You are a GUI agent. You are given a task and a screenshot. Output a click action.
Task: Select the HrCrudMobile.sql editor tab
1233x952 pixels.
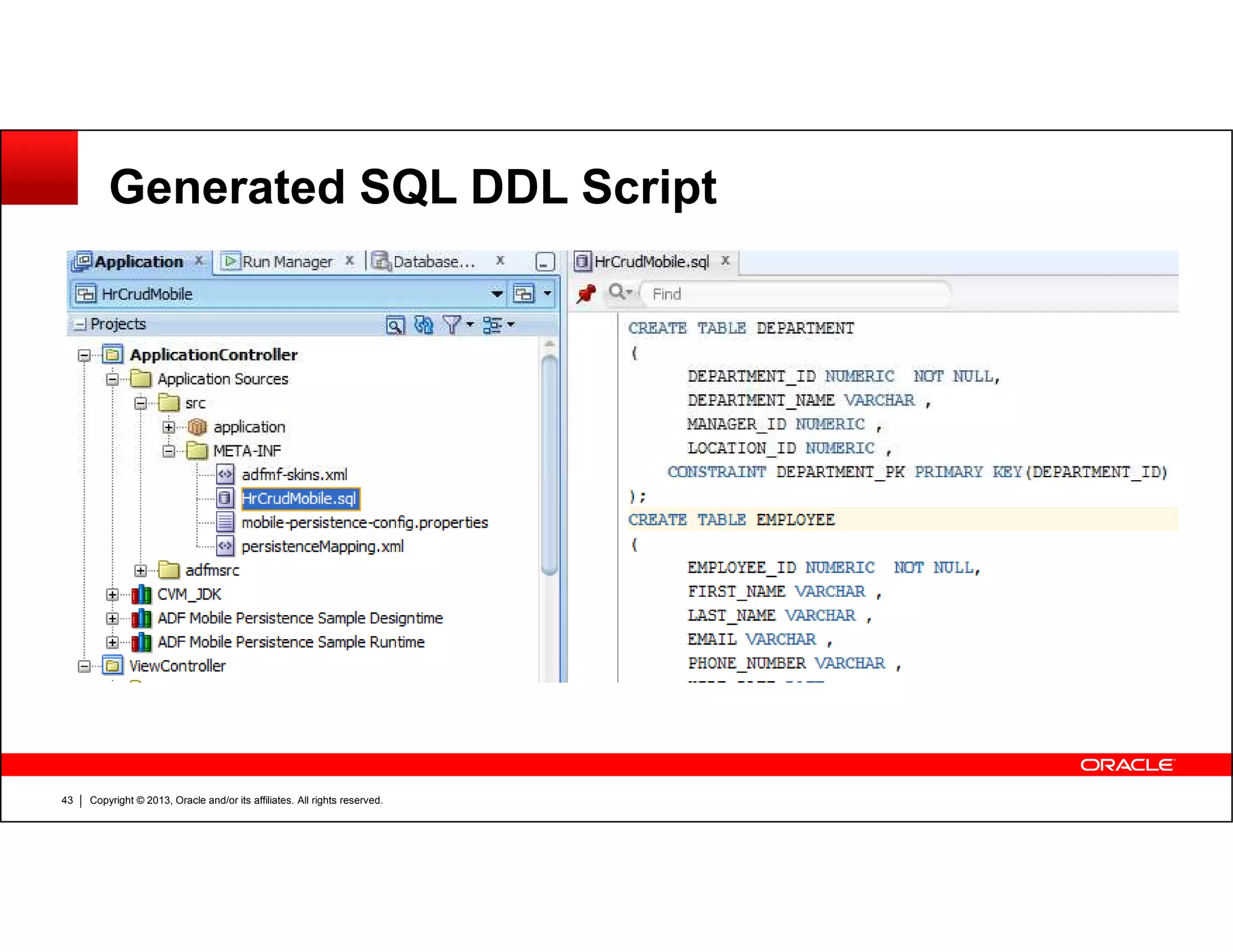coord(651,262)
